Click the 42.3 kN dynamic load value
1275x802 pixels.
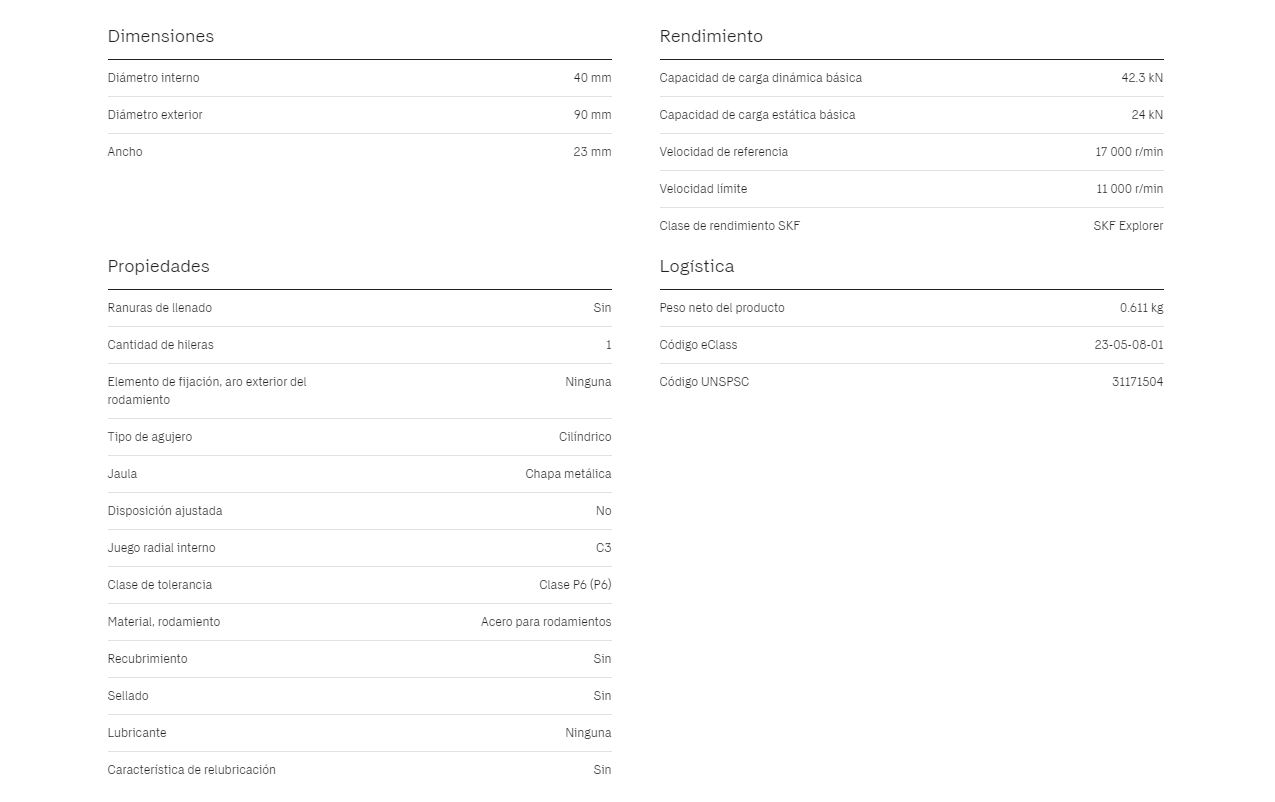[1142, 78]
